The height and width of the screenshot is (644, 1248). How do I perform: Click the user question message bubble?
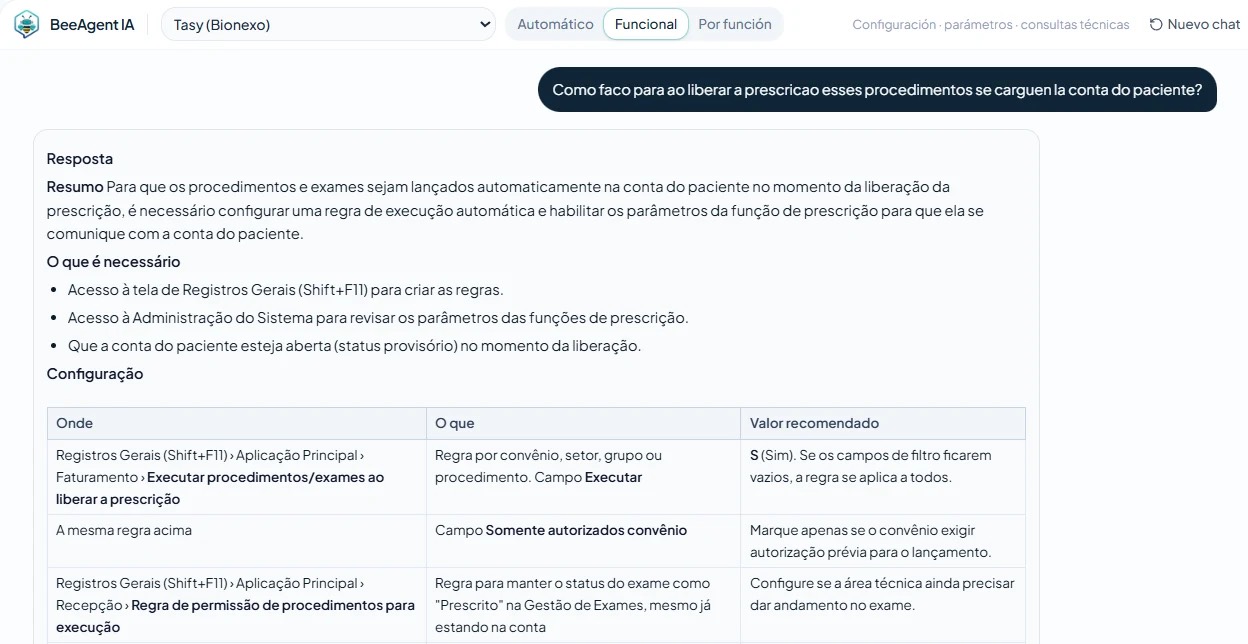pos(877,89)
